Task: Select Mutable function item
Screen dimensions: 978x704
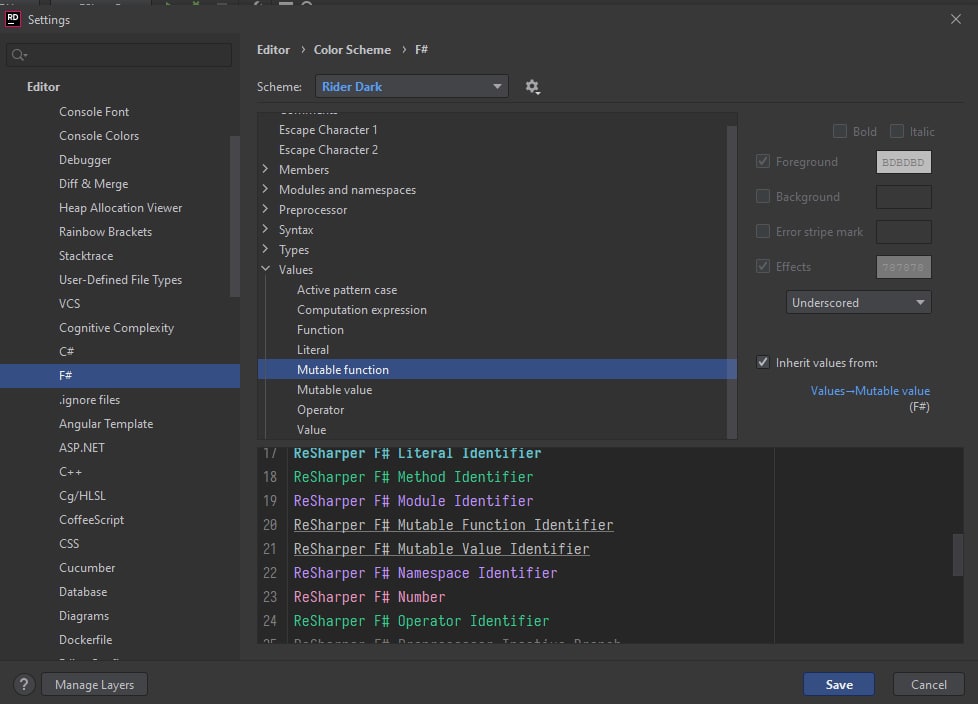Action: click(497, 369)
